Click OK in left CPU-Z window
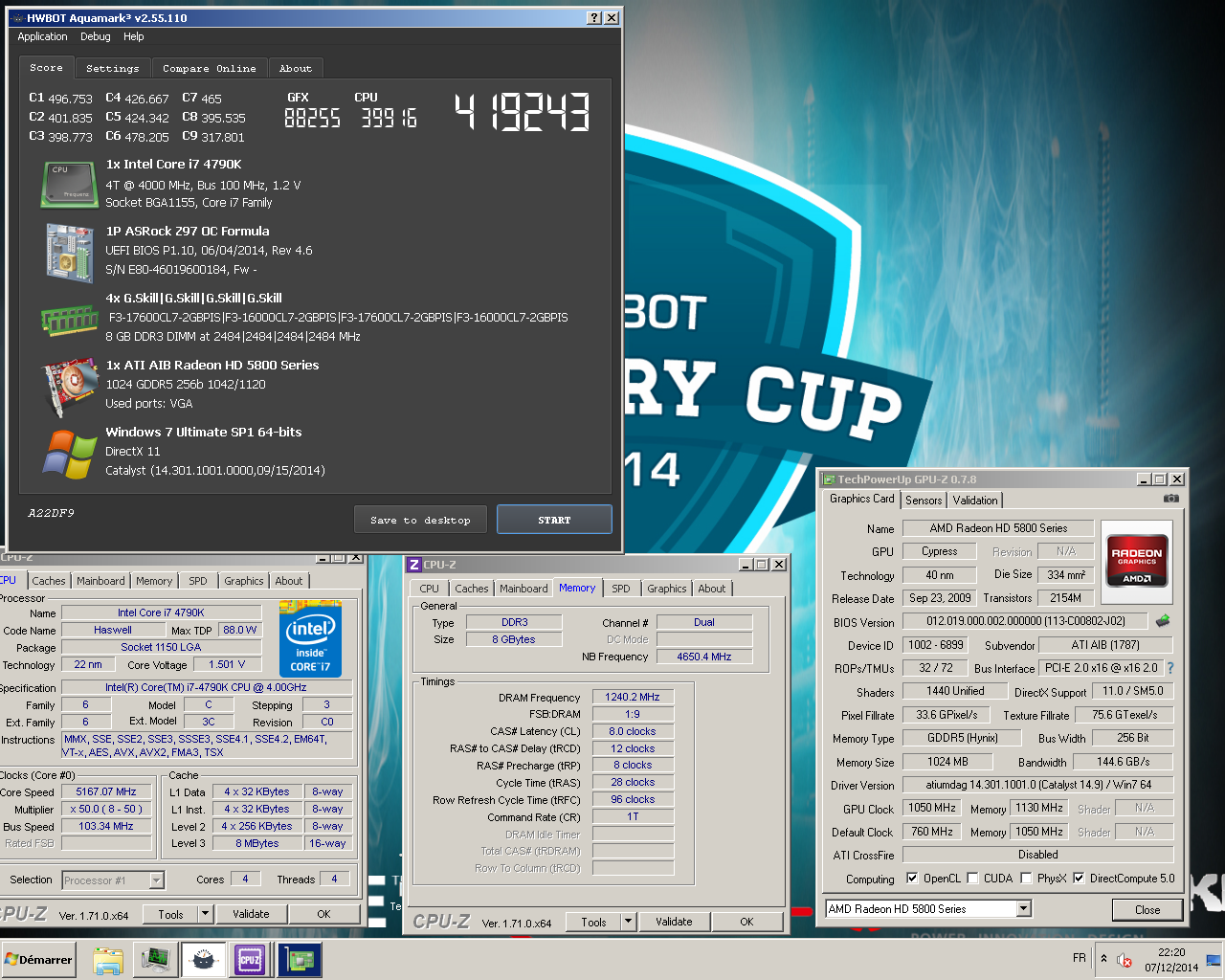The image size is (1225, 980). click(x=323, y=914)
